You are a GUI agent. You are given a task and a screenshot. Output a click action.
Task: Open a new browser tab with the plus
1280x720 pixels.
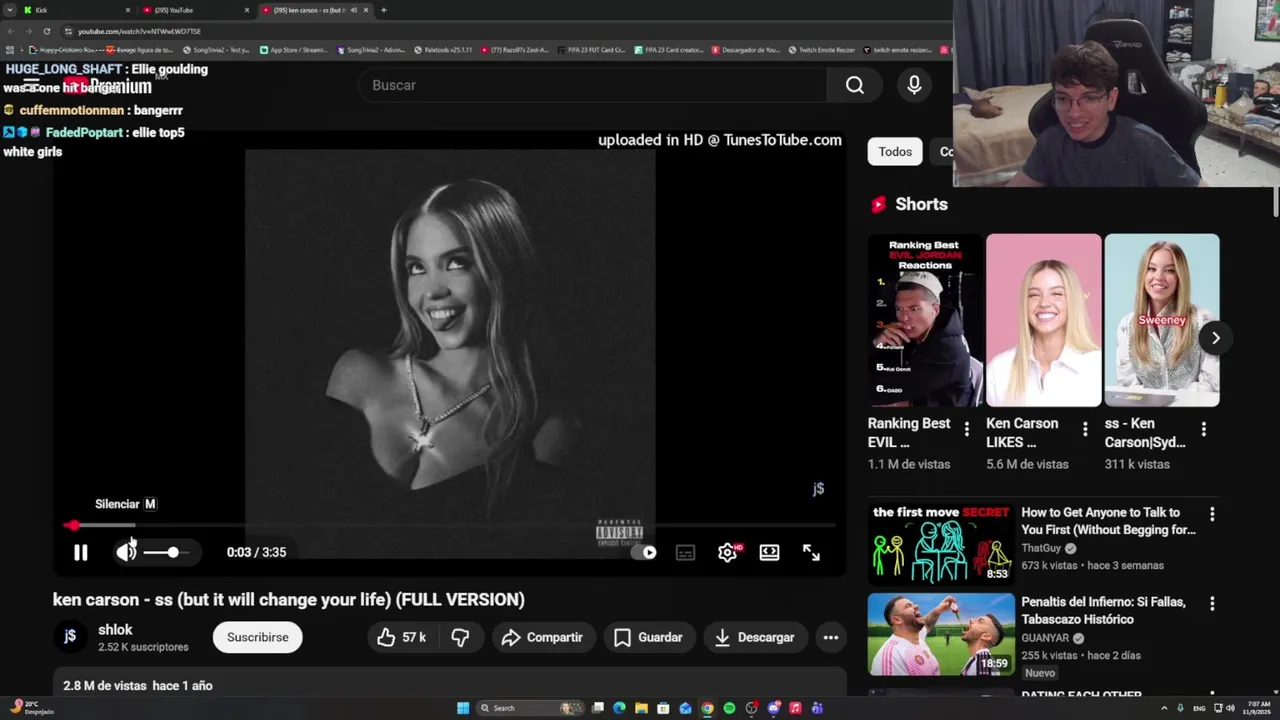click(x=384, y=10)
